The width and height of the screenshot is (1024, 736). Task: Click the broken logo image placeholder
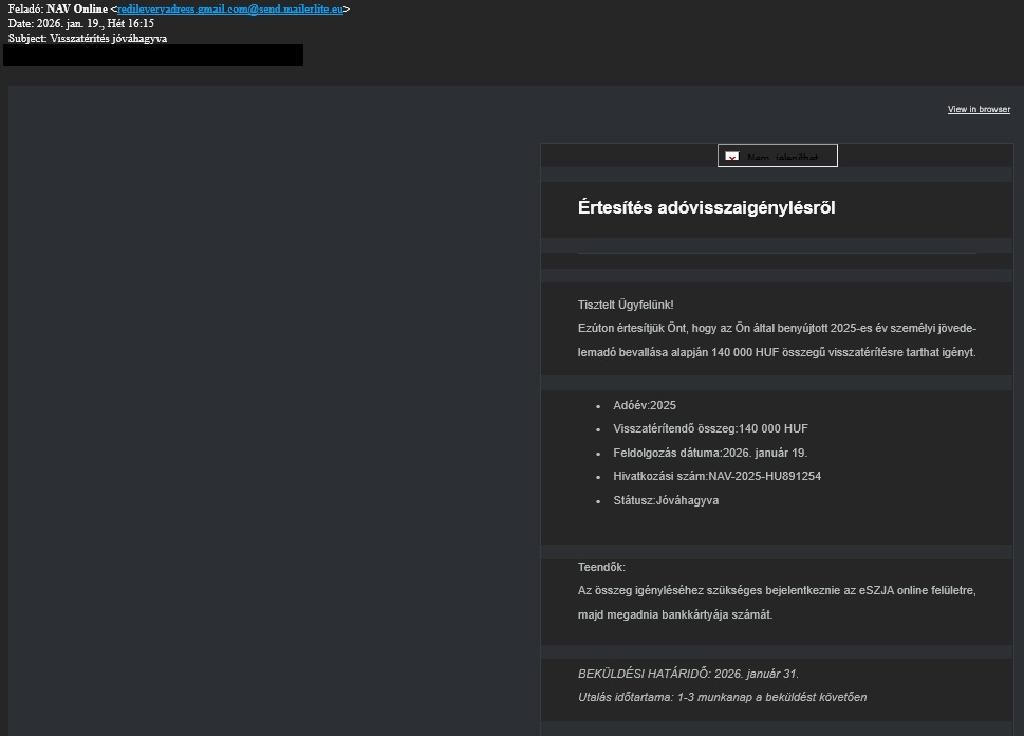coord(778,154)
